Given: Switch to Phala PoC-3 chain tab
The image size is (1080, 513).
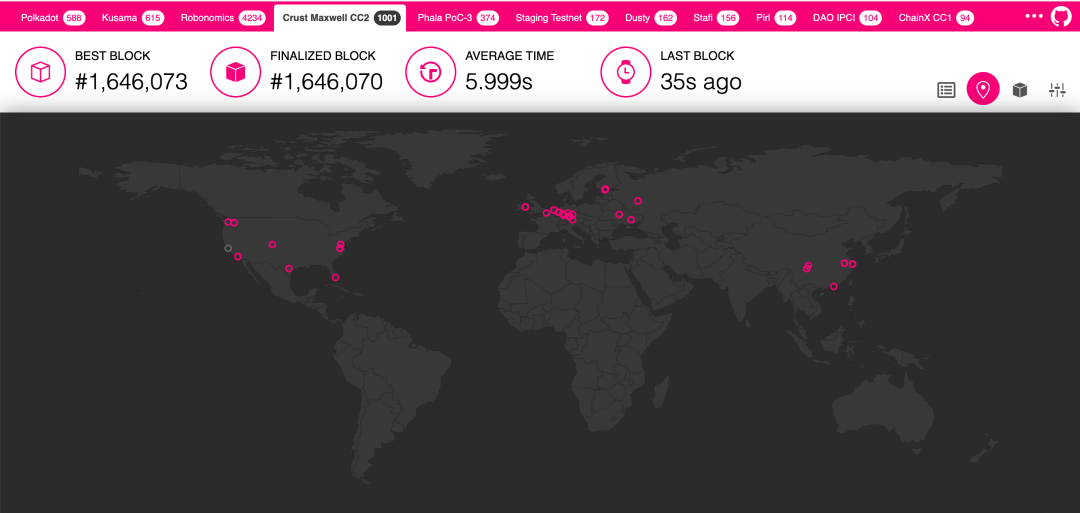Looking at the screenshot, I should click(457, 18).
